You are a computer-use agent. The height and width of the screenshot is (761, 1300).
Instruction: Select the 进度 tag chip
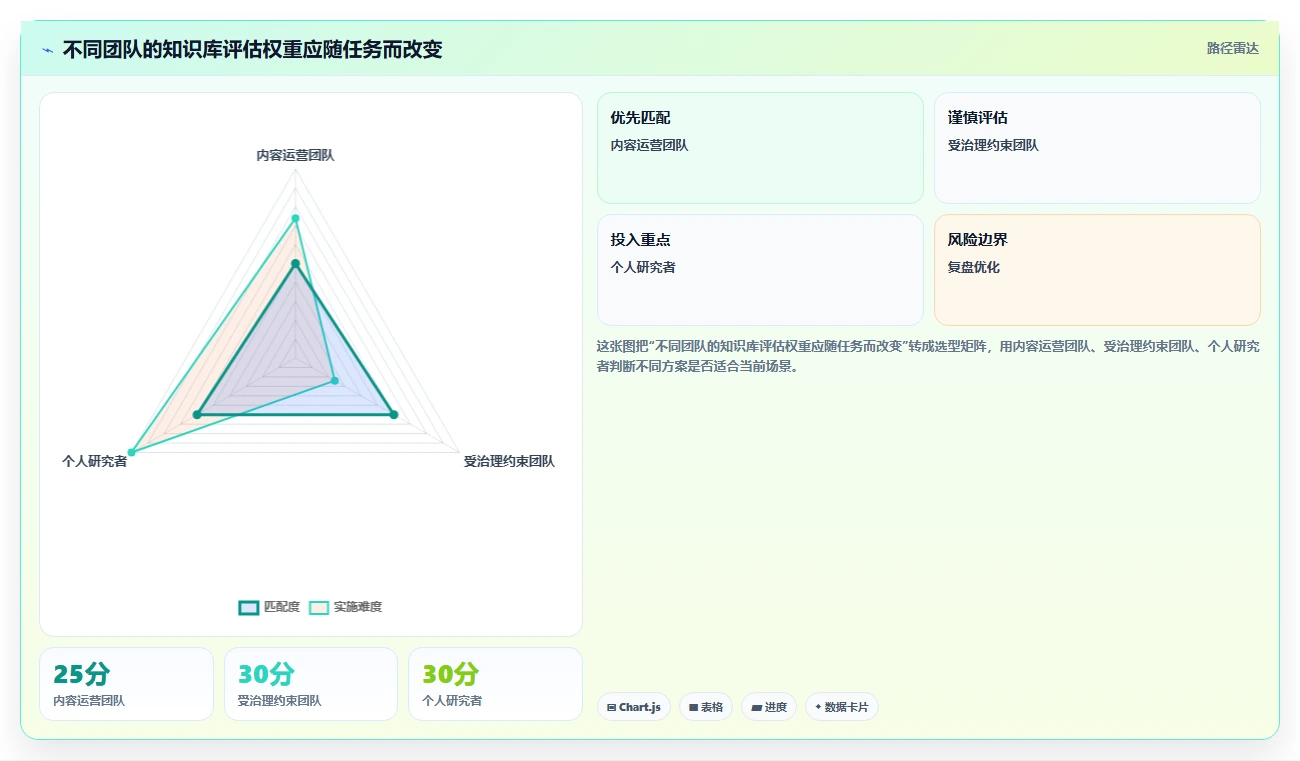pyautogui.click(x=769, y=707)
